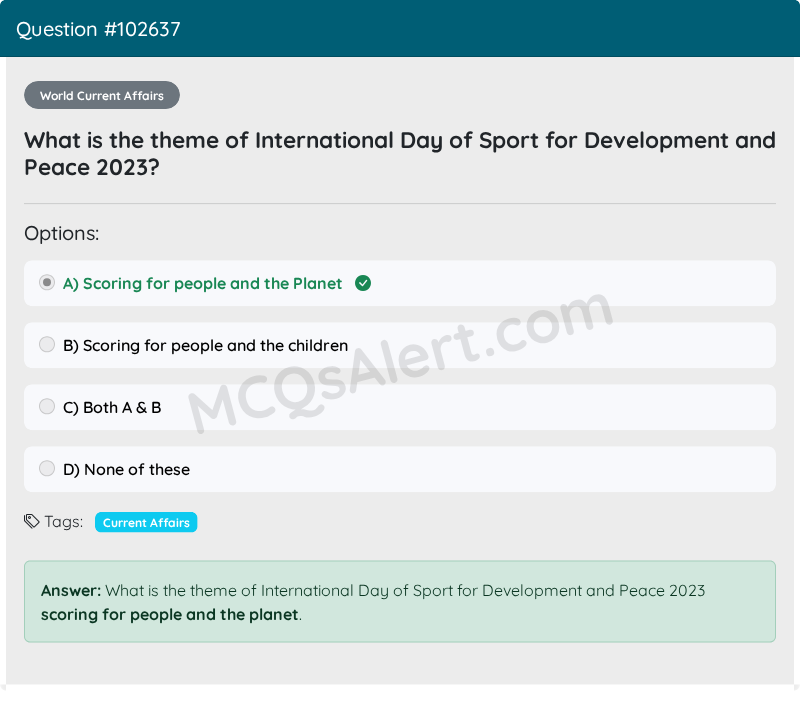This screenshot has width=800, height=715.
Task: Click the tag icon beside Tags
Action: (32, 522)
